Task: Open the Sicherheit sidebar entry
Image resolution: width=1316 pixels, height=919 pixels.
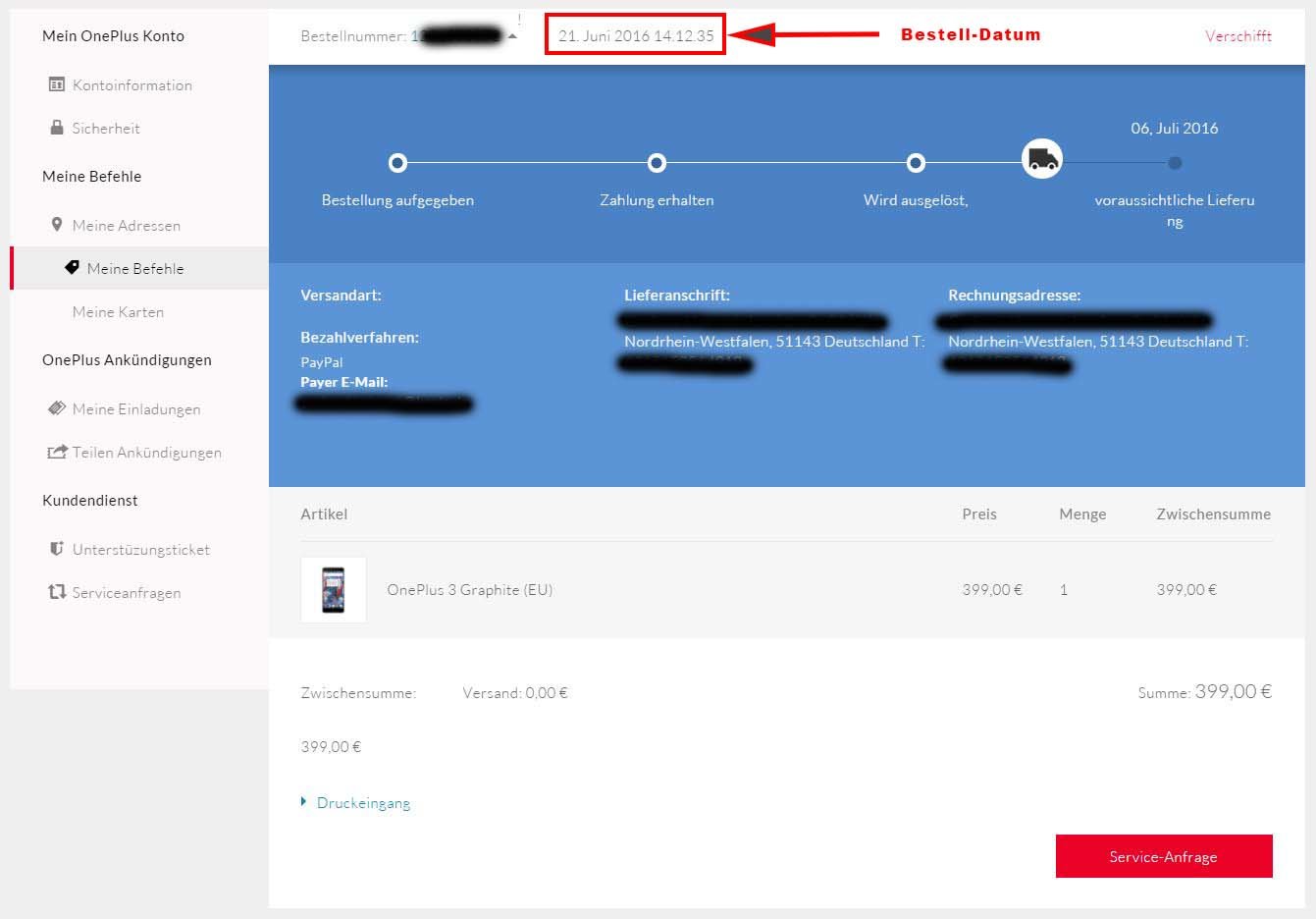Action: [106, 129]
